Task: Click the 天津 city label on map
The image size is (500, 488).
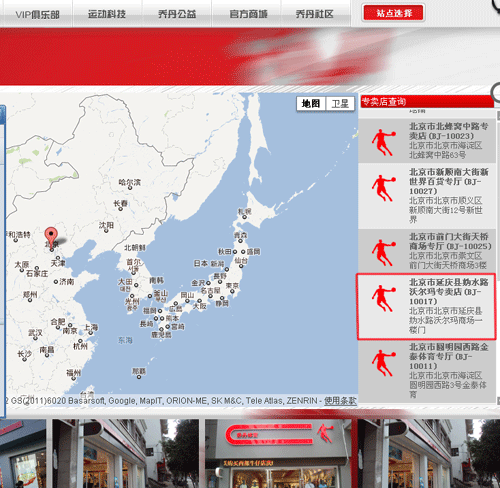Action: pos(58,263)
